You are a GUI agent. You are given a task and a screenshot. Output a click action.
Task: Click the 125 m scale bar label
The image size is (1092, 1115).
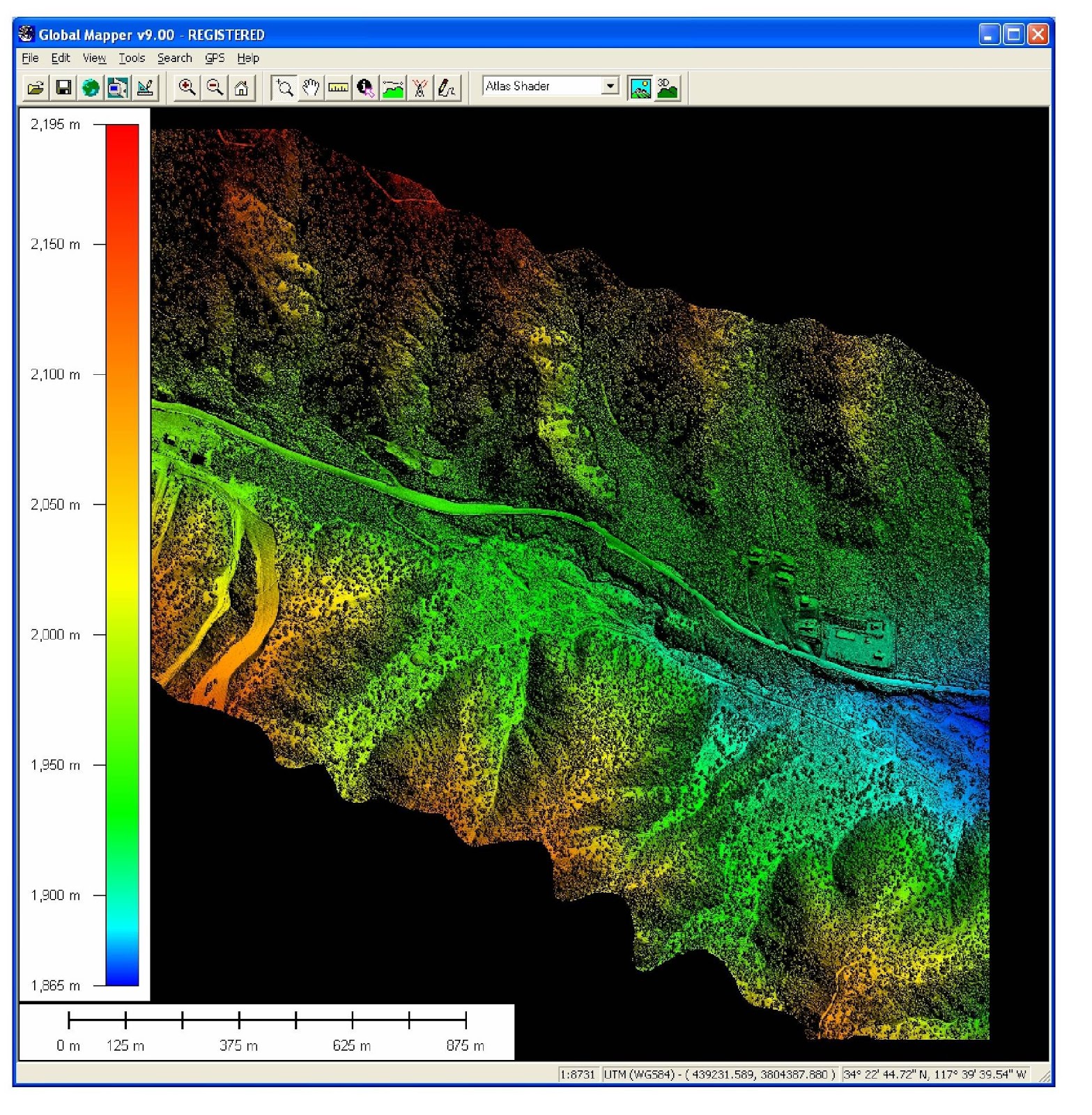pos(125,1046)
